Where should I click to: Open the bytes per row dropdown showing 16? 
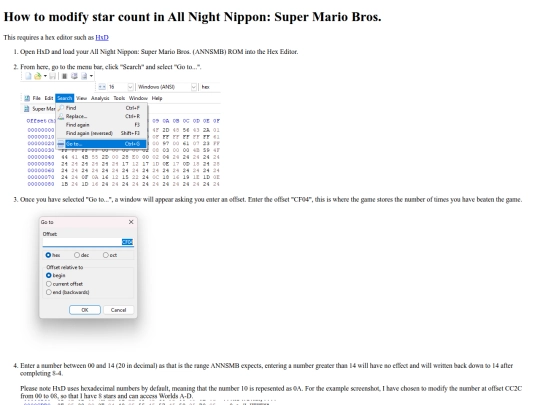[130, 87]
